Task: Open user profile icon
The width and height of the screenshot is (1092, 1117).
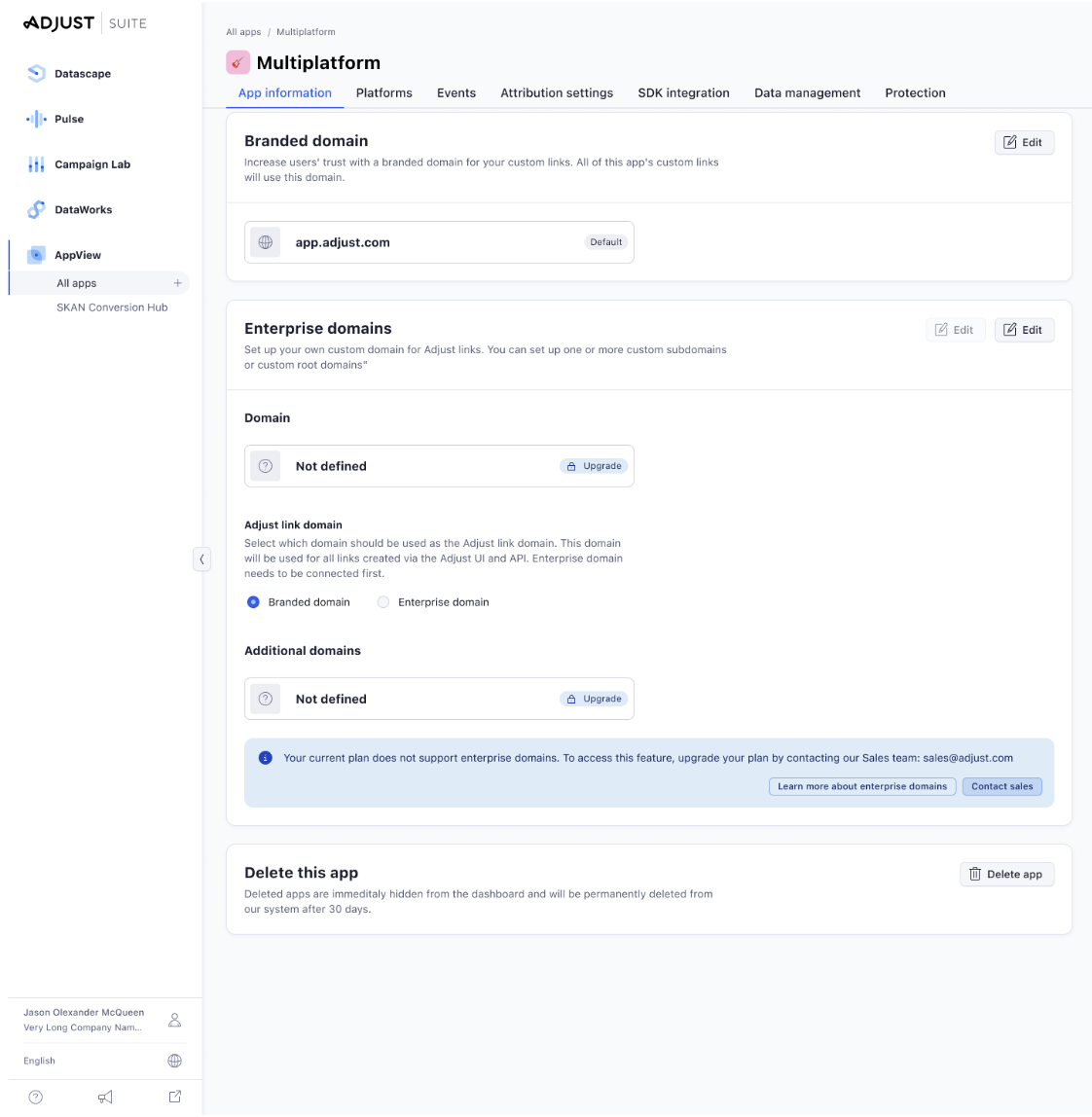Action: pyautogui.click(x=174, y=1020)
